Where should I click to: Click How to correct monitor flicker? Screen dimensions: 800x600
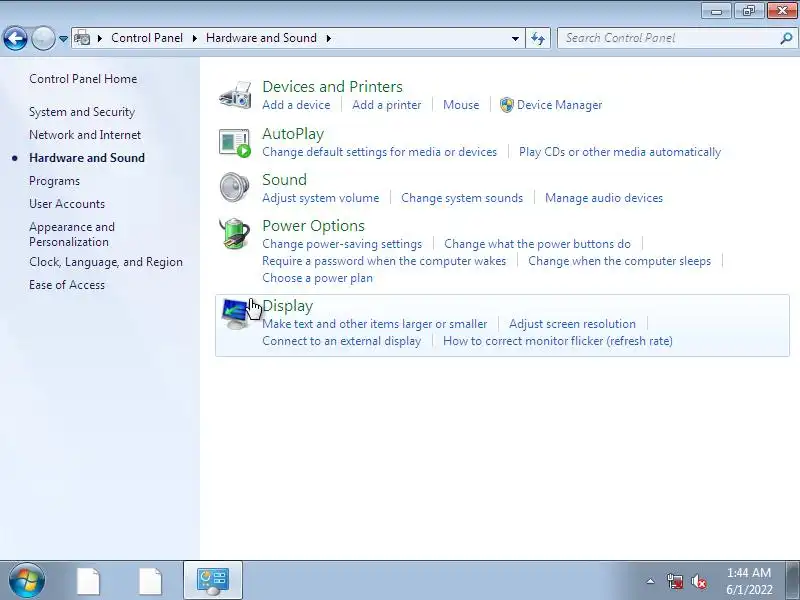point(558,341)
